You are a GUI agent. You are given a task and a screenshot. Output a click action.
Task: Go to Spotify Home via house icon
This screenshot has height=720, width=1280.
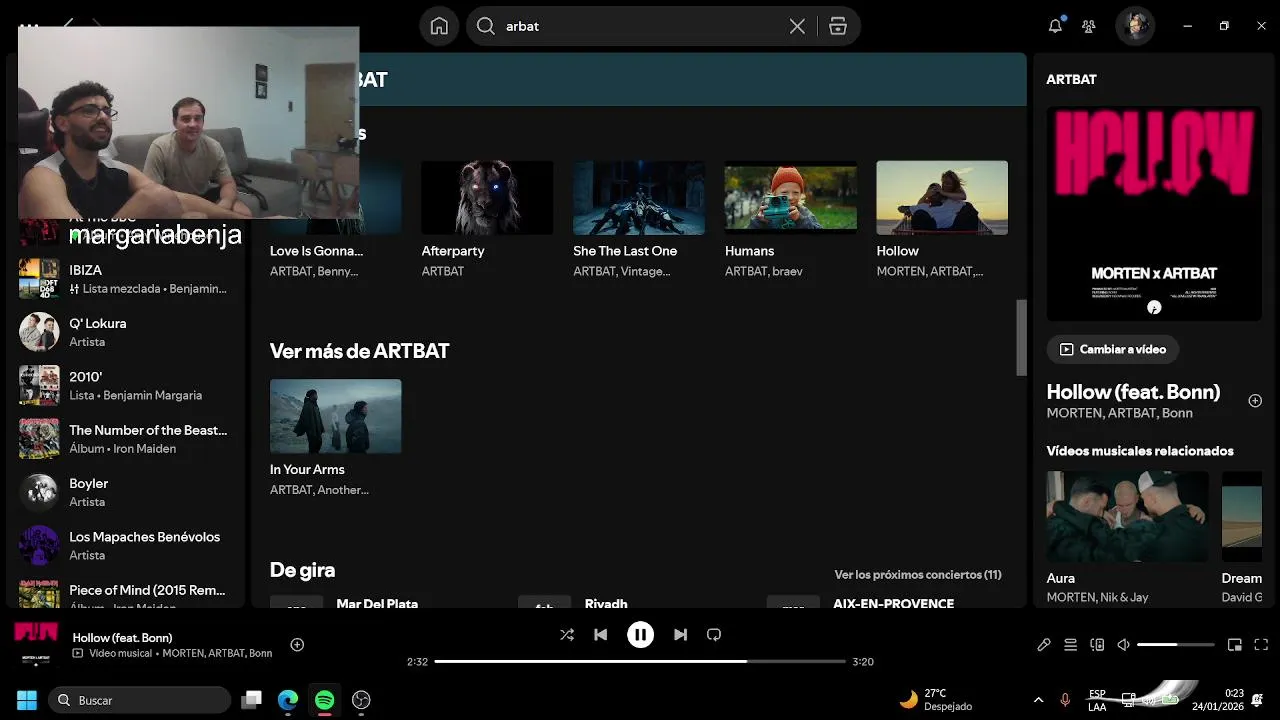click(439, 26)
